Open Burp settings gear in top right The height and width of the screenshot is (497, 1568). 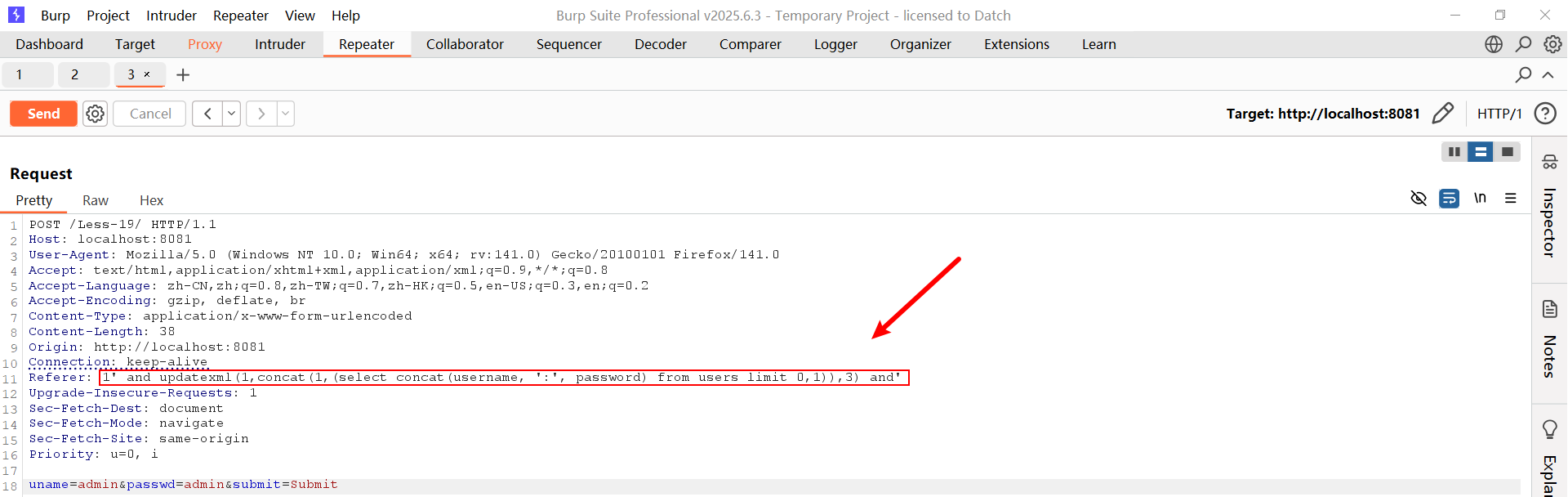pyautogui.click(x=1552, y=44)
